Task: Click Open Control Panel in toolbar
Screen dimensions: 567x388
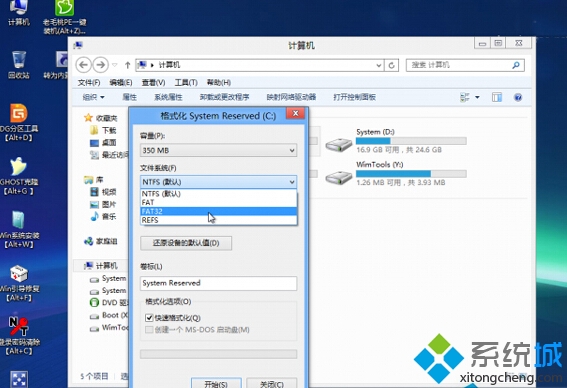Action: coord(354,97)
